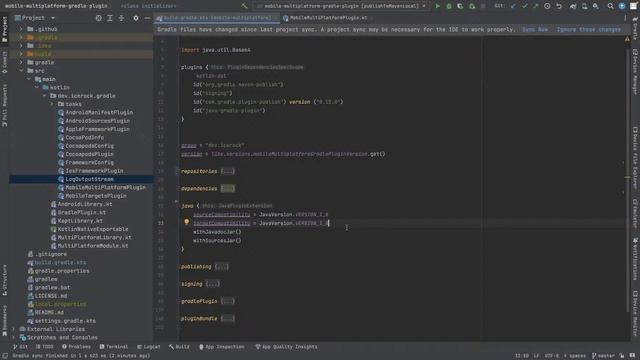This screenshot has width=640, height=360.
Task: Click the hammer Make Project icon
Action: pos(244,6)
